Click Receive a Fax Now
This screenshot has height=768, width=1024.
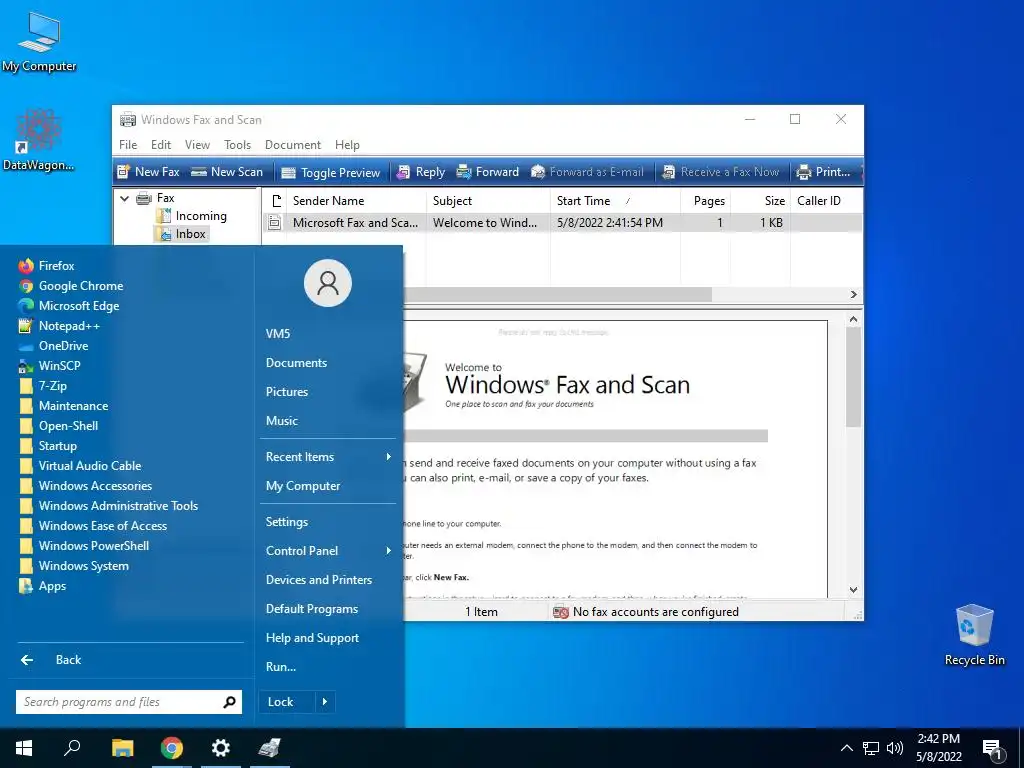[x=720, y=172]
